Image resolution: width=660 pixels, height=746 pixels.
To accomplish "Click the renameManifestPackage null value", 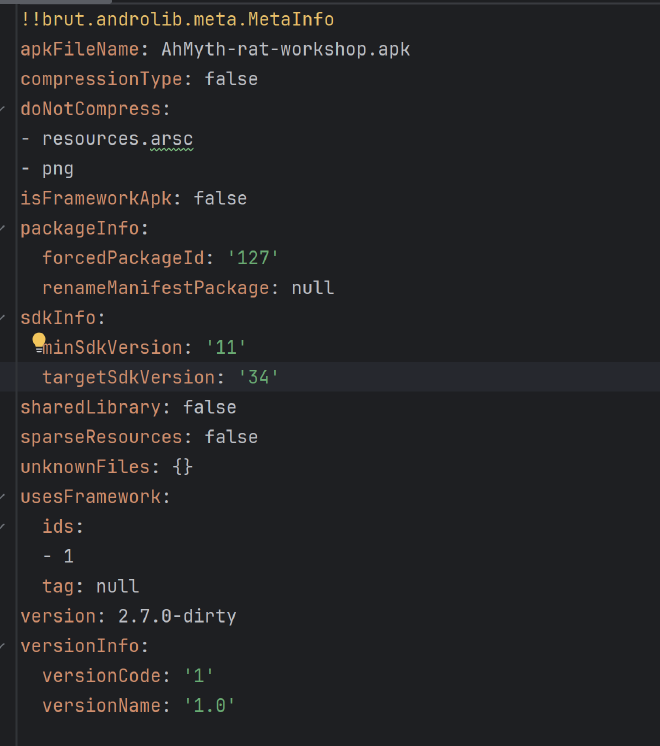I will click(313, 288).
